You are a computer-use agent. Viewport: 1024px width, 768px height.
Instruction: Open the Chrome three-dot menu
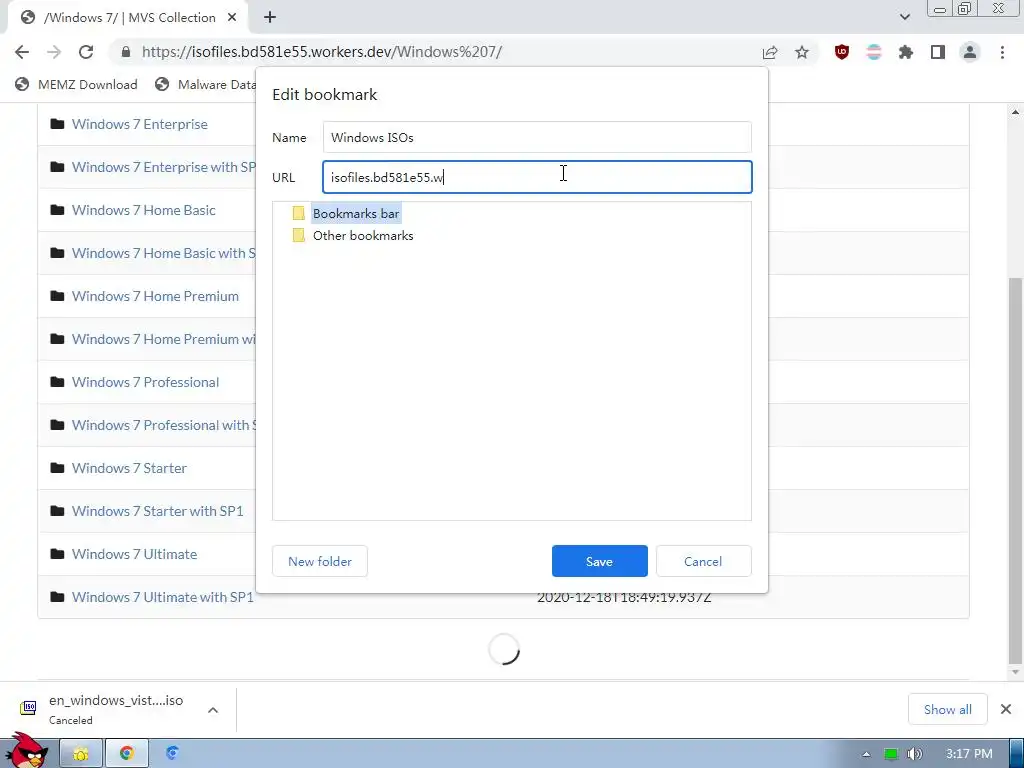tap(1002, 52)
